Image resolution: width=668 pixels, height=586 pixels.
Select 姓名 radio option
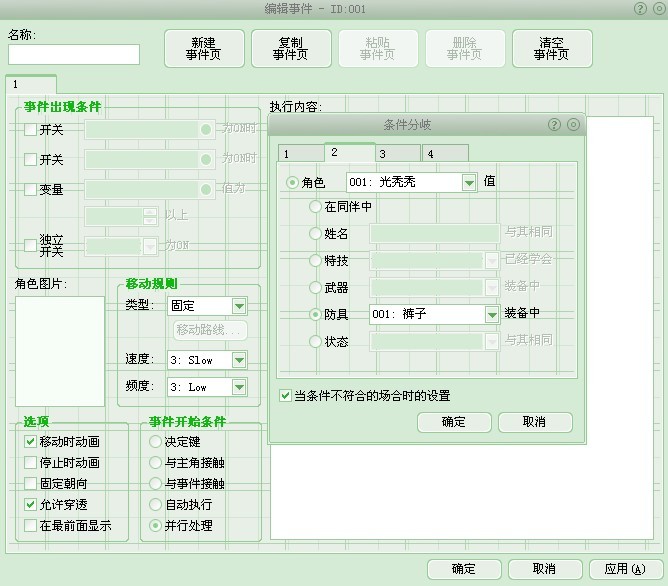click(x=315, y=233)
